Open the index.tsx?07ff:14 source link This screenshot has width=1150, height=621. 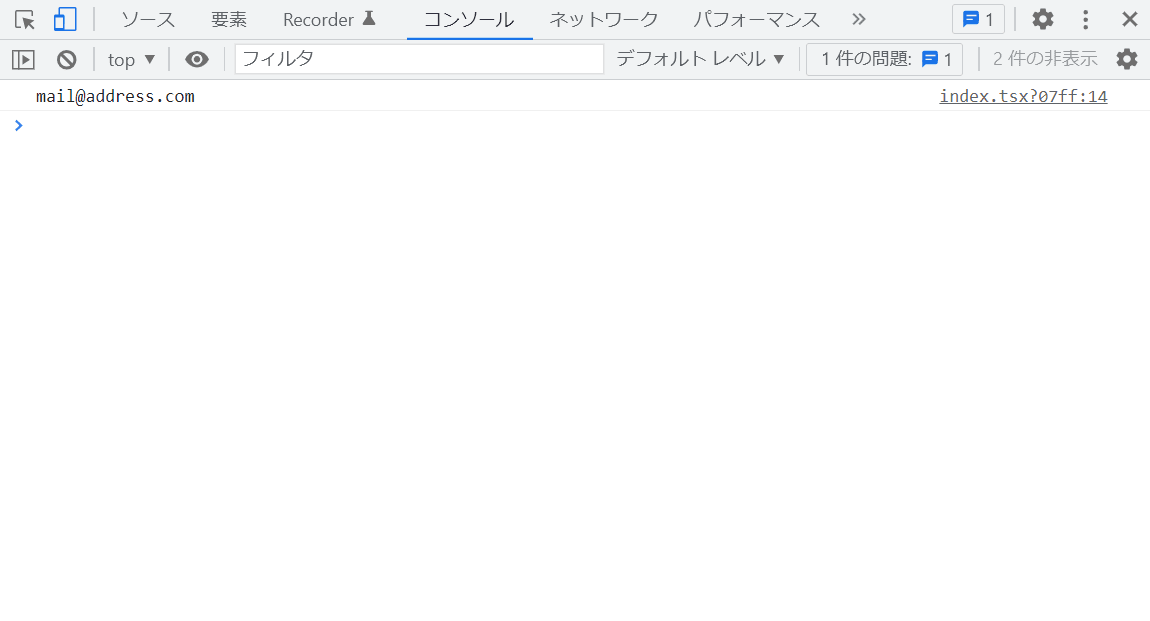[x=1023, y=96]
